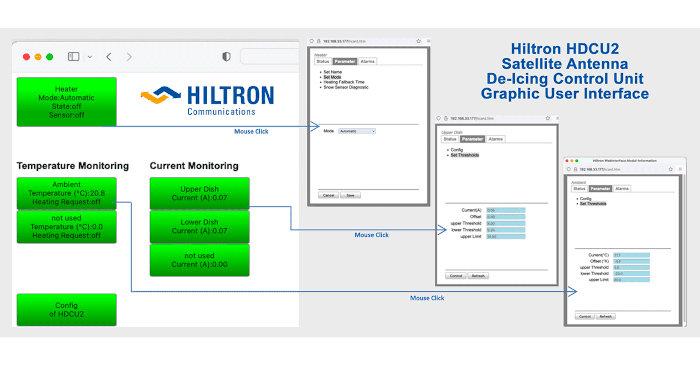This screenshot has width=700, height=365.
Task: Expand the Mode dropdown set to Automatic
Action: pyautogui.click(x=357, y=131)
